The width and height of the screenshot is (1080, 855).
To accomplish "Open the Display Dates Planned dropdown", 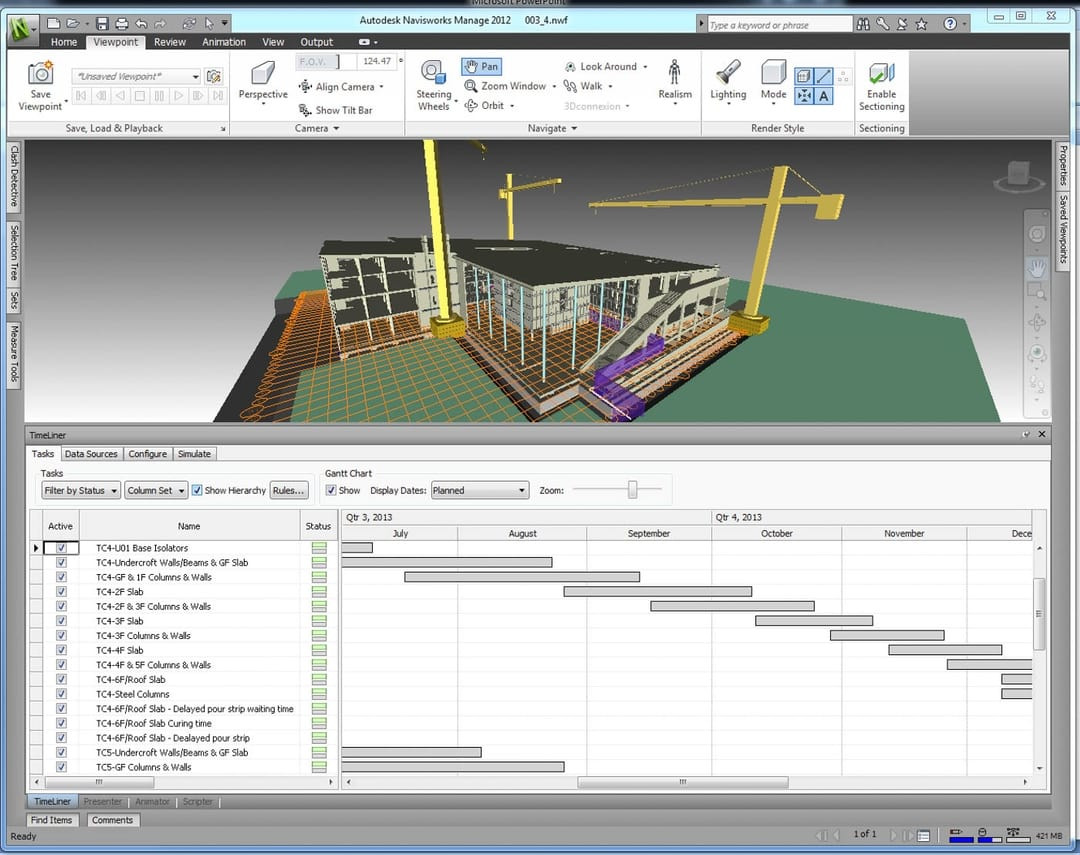I will click(x=479, y=490).
